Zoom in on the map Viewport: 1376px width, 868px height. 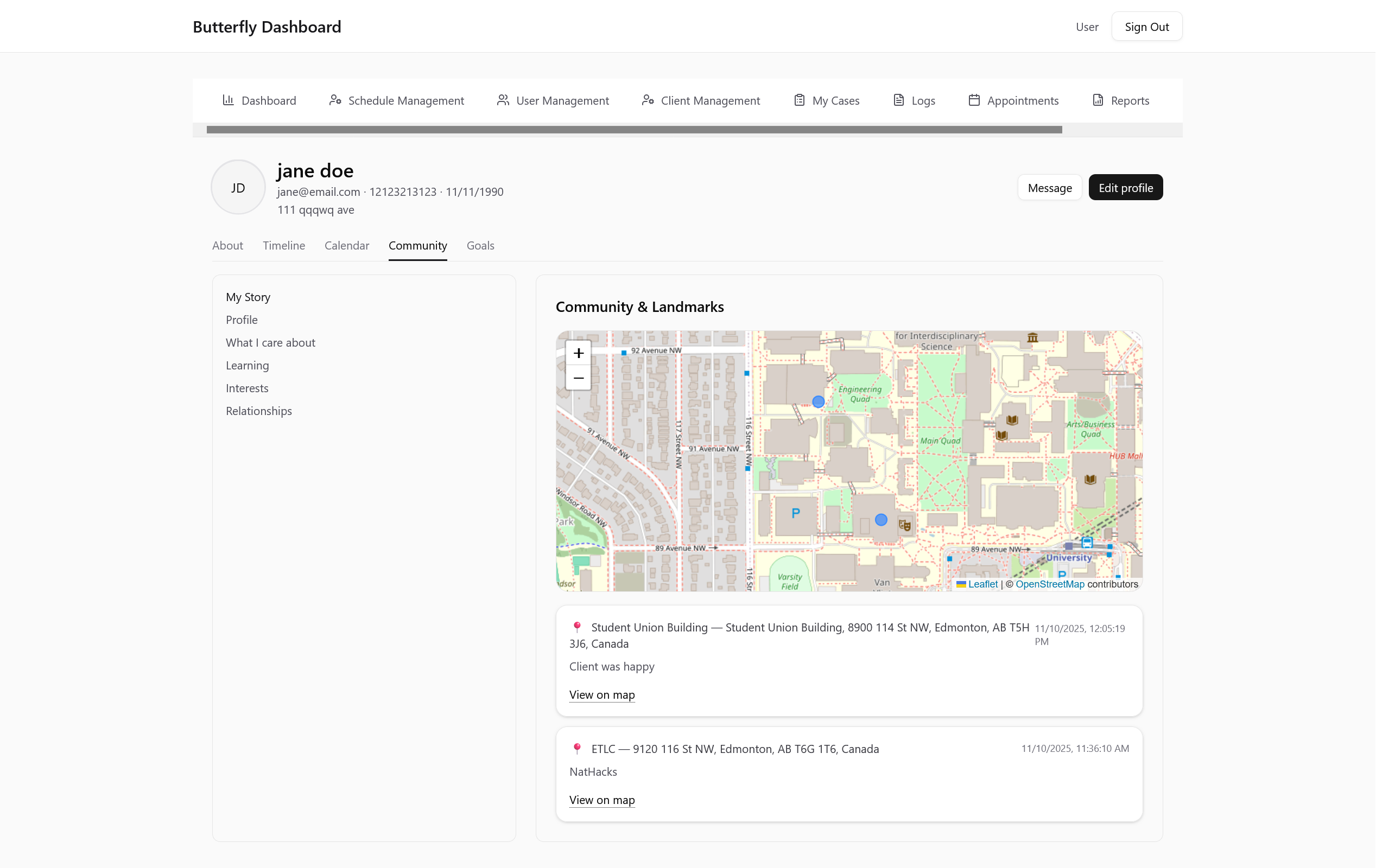pos(578,353)
